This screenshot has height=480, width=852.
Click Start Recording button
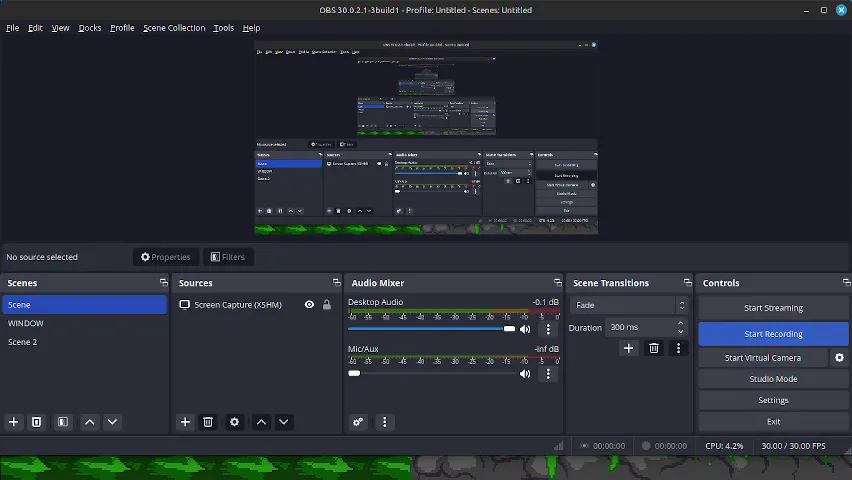coord(773,334)
